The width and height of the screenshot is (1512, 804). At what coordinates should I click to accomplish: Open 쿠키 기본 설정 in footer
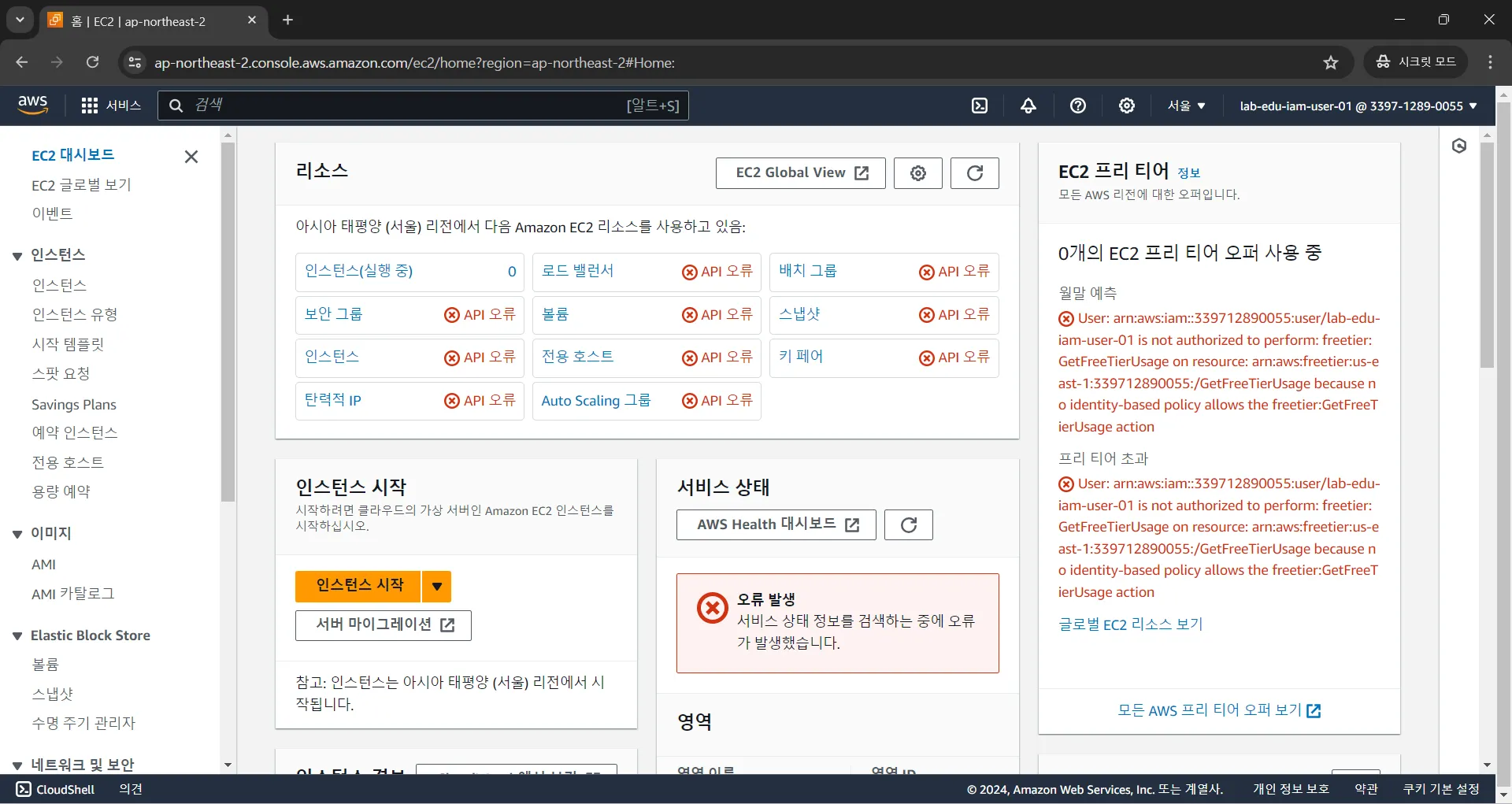(x=1441, y=789)
